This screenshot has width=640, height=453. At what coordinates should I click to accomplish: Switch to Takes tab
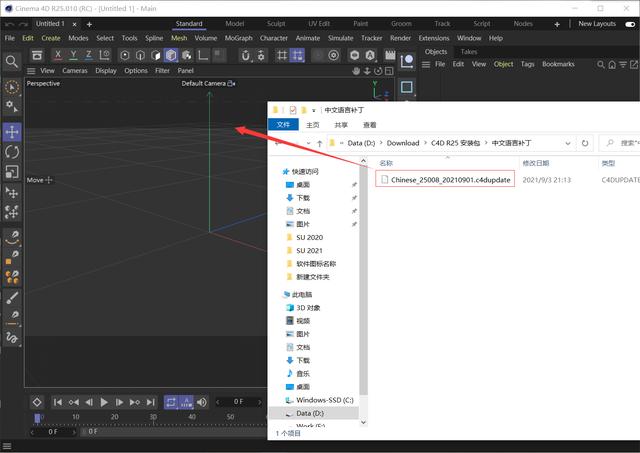coord(469,52)
